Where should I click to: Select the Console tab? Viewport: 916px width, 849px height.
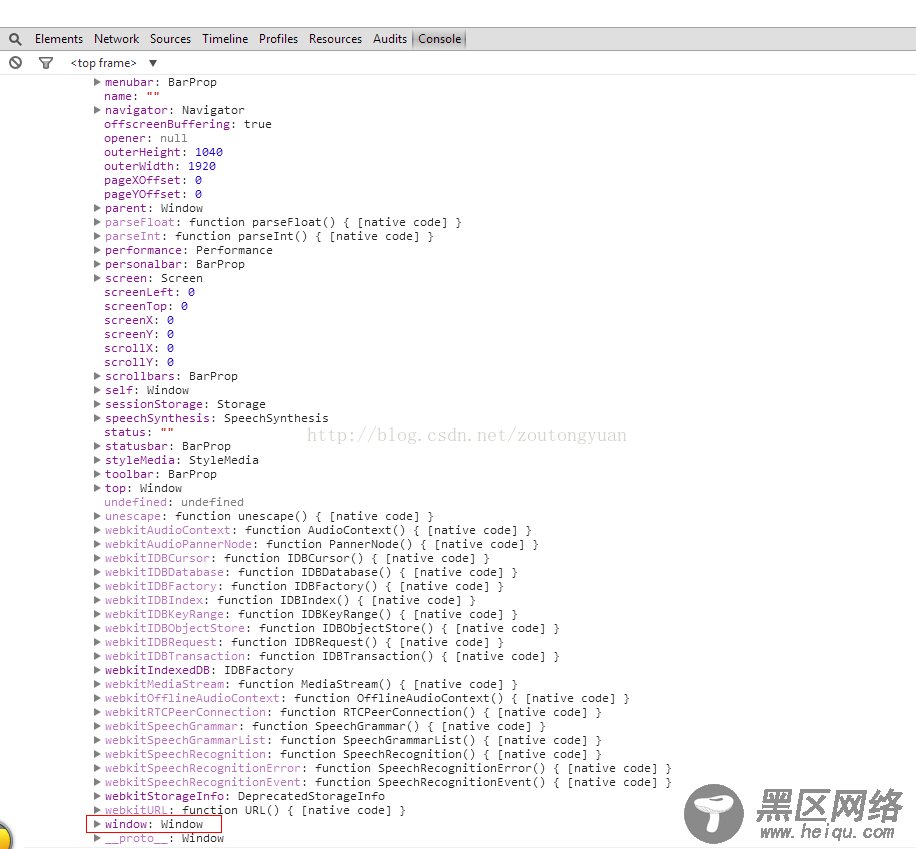(x=439, y=39)
